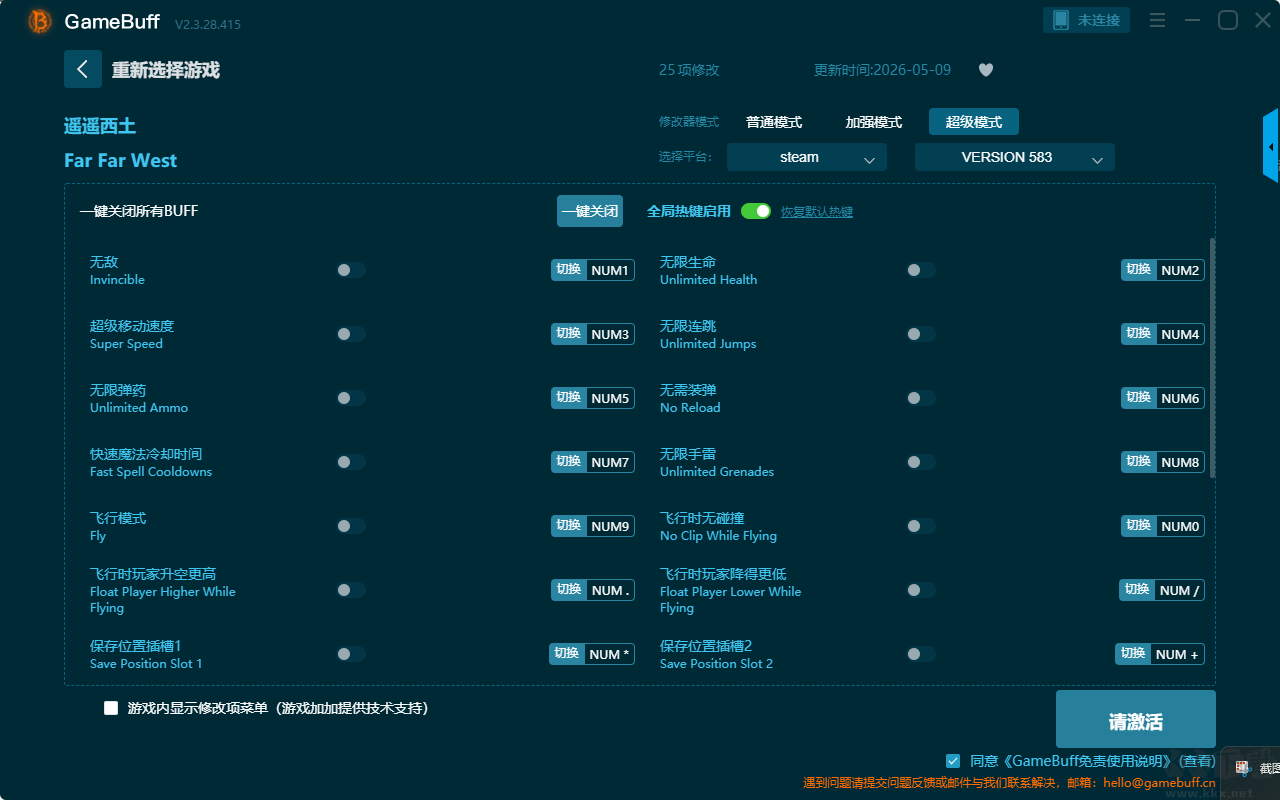Viewport: 1280px width, 800px height.
Task: Toggle No Clip While Flying switch
Action: 921,526
